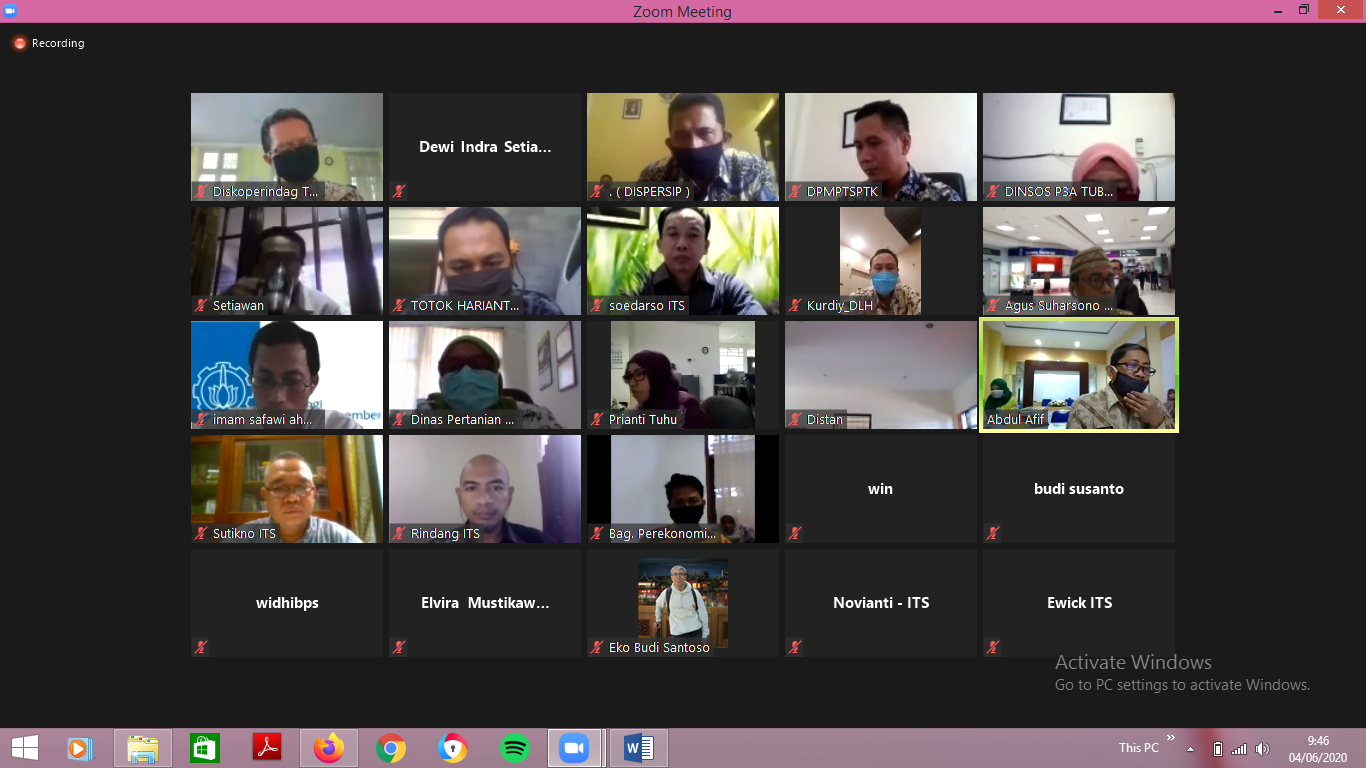Screen dimensions: 1366x768
Task: Launch Google Chrome from the taskbar
Action: [391, 748]
